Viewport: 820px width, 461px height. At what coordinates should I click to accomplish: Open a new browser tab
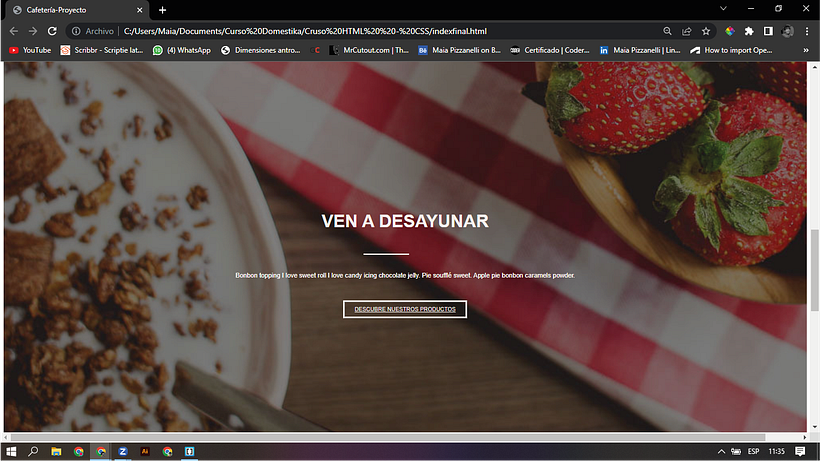162,10
